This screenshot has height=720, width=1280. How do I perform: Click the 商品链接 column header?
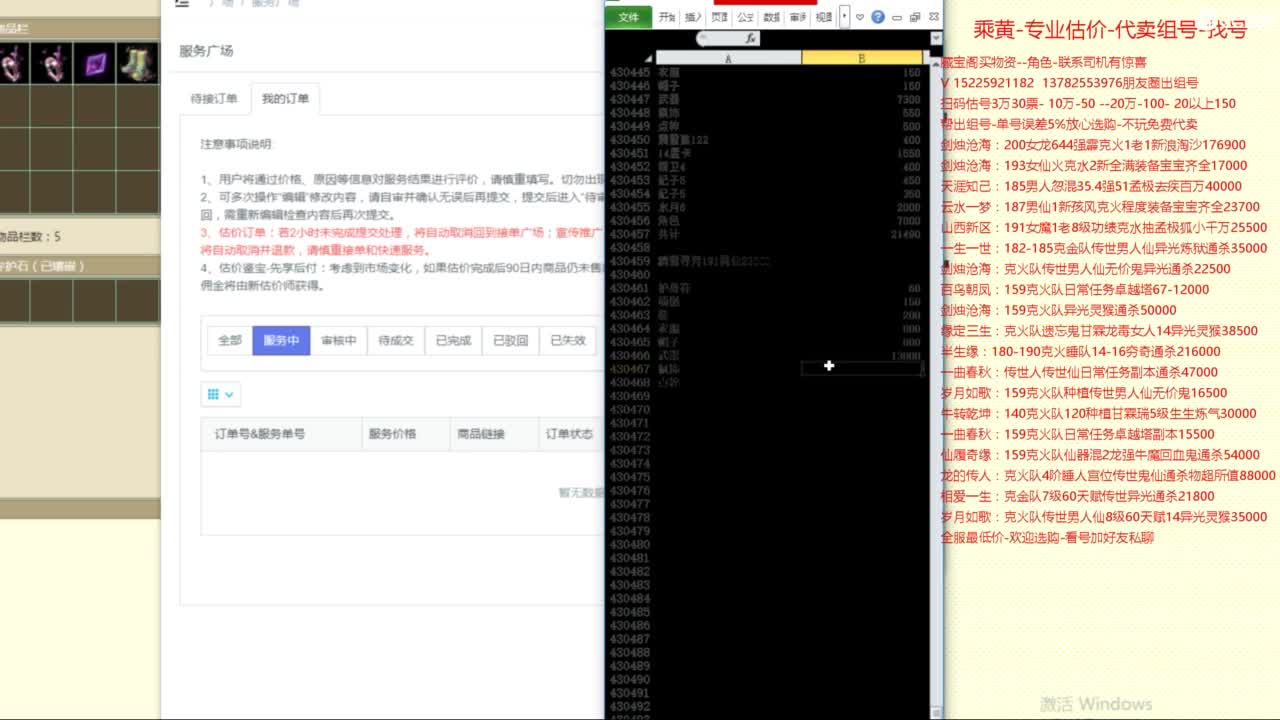[x=481, y=434]
